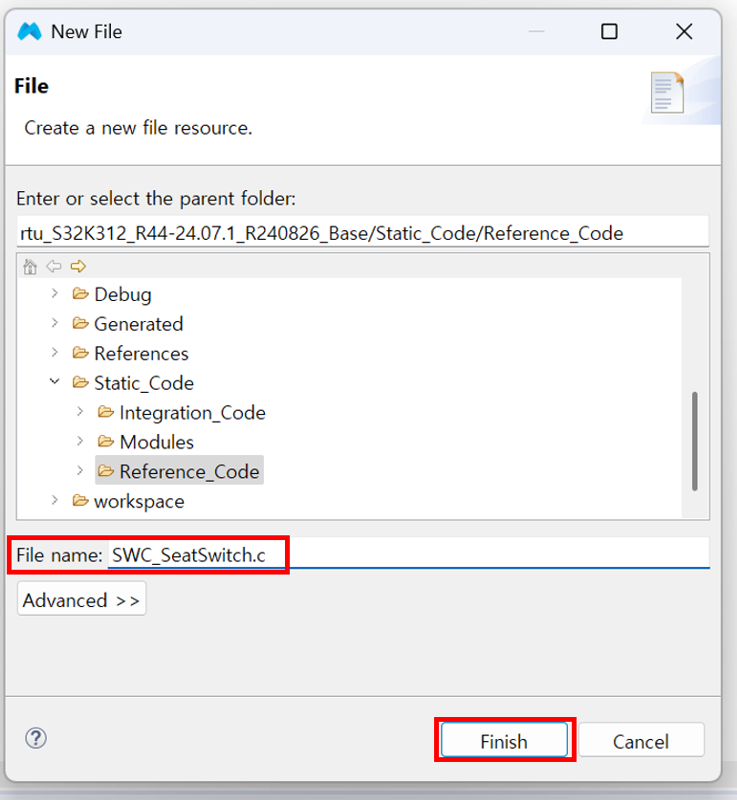The image size is (737, 800).
Task: Open the help question mark icon
Action: coord(36,739)
